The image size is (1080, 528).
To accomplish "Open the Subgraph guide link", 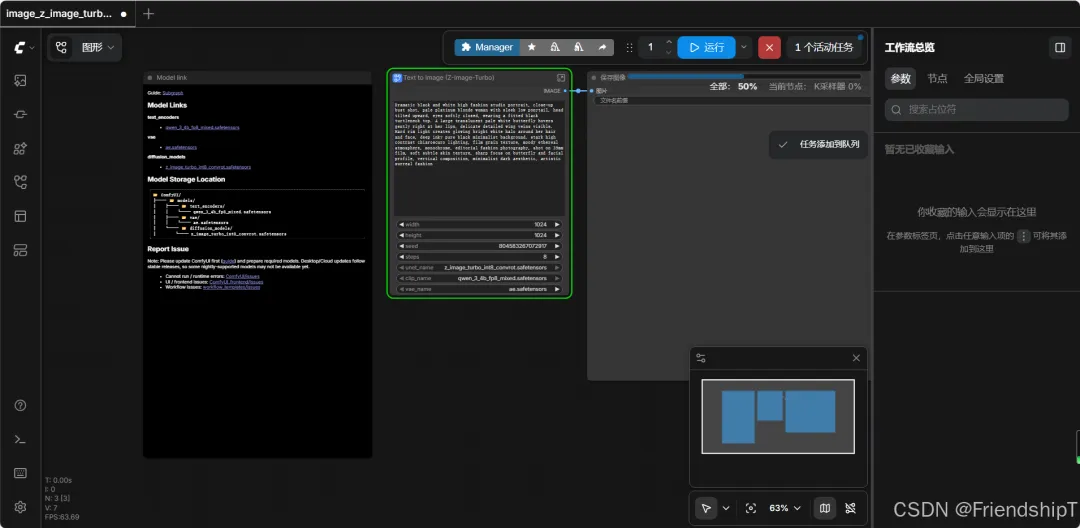I will tap(173, 92).
